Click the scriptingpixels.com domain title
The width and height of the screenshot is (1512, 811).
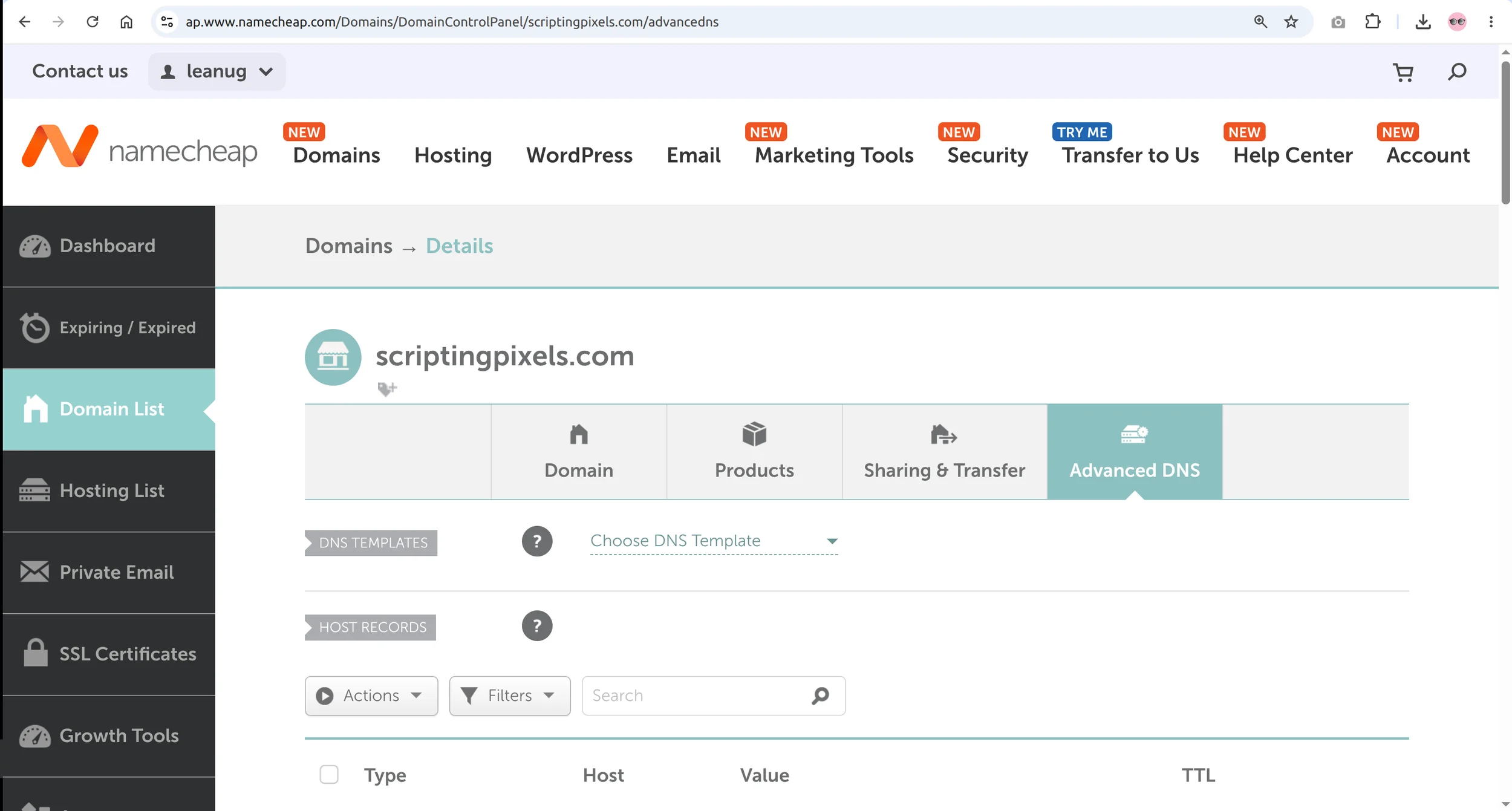pyautogui.click(x=505, y=356)
